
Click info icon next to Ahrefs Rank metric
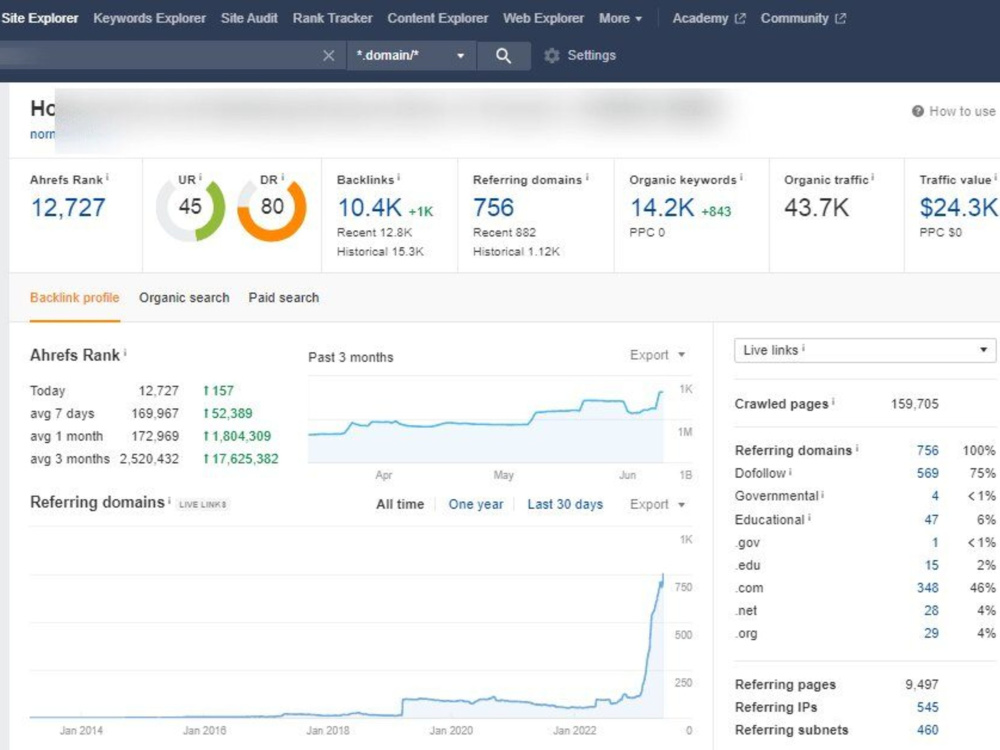107,177
